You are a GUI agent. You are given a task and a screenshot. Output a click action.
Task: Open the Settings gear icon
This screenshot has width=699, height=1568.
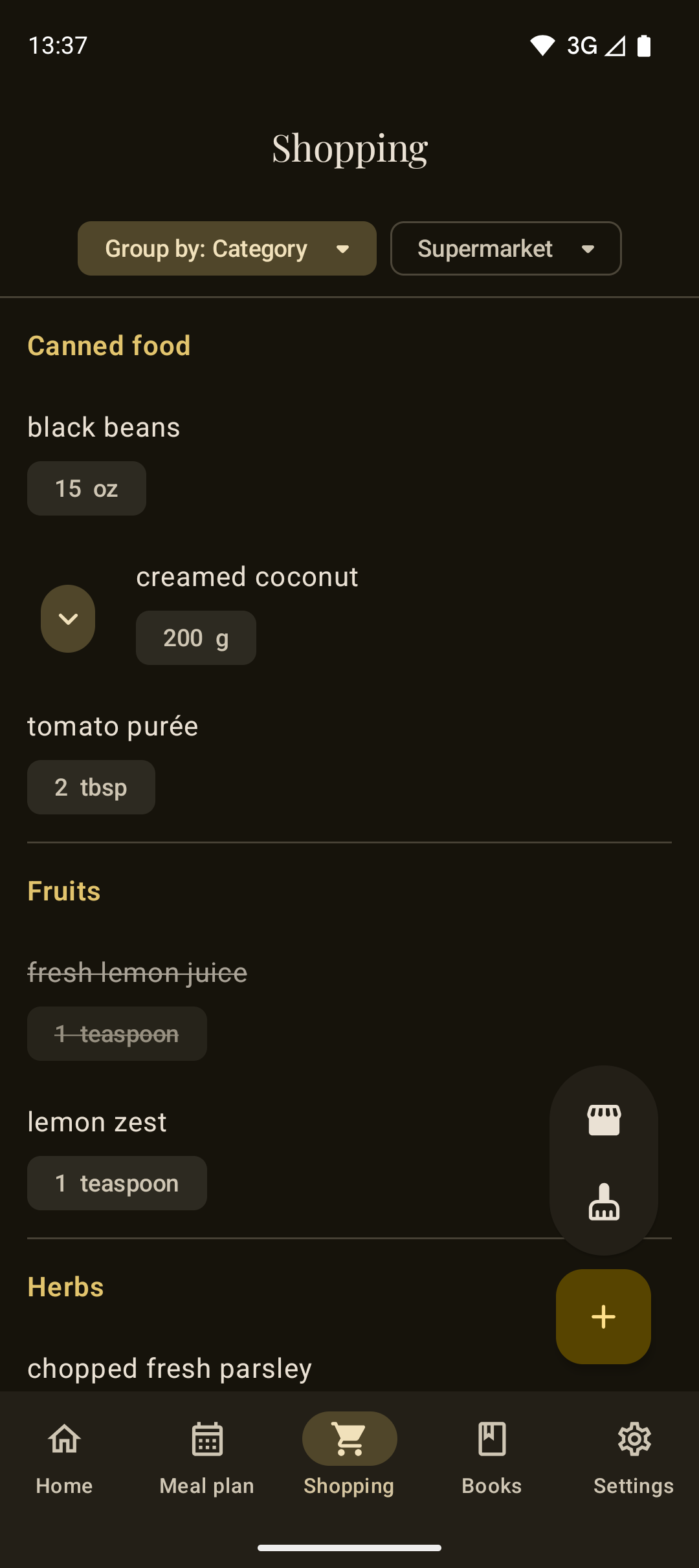tap(634, 1440)
